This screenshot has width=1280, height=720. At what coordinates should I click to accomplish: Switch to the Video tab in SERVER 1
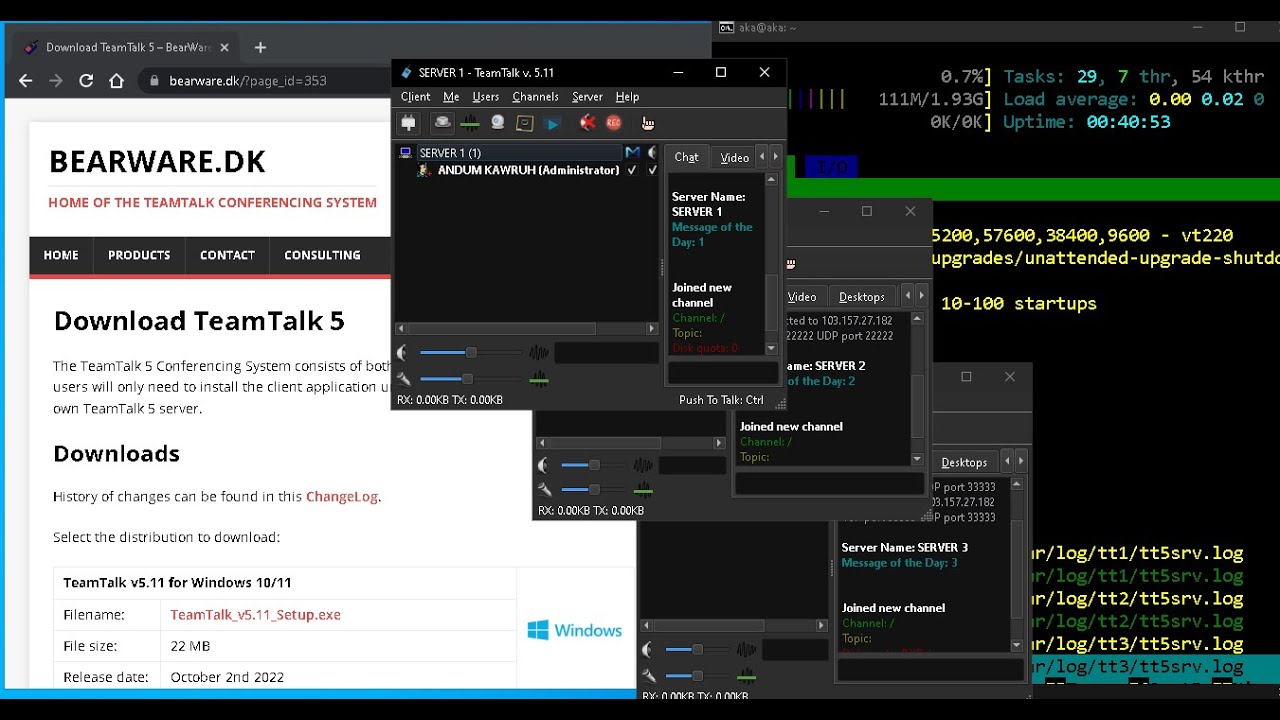point(735,158)
